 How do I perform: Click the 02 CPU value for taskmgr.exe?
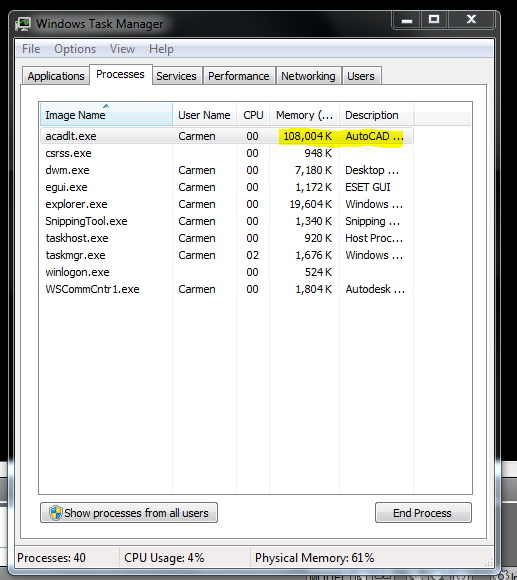pos(253,255)
